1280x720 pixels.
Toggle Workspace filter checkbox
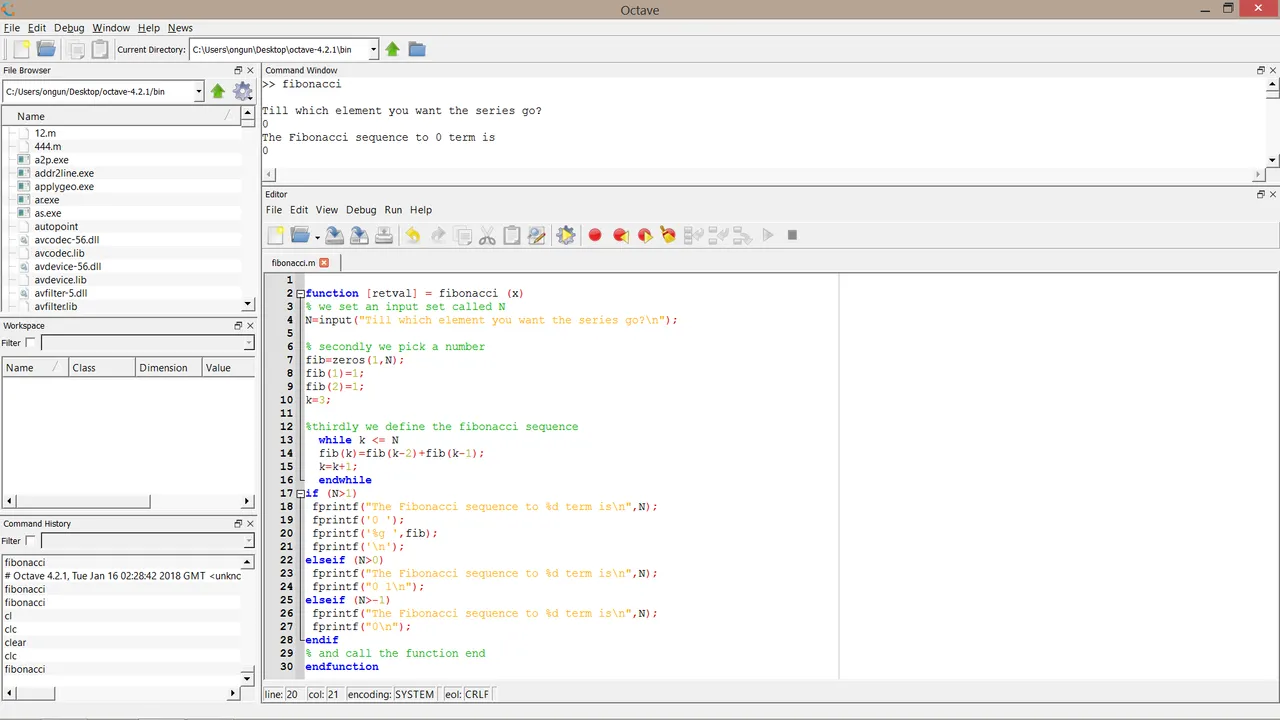point(30,343)
